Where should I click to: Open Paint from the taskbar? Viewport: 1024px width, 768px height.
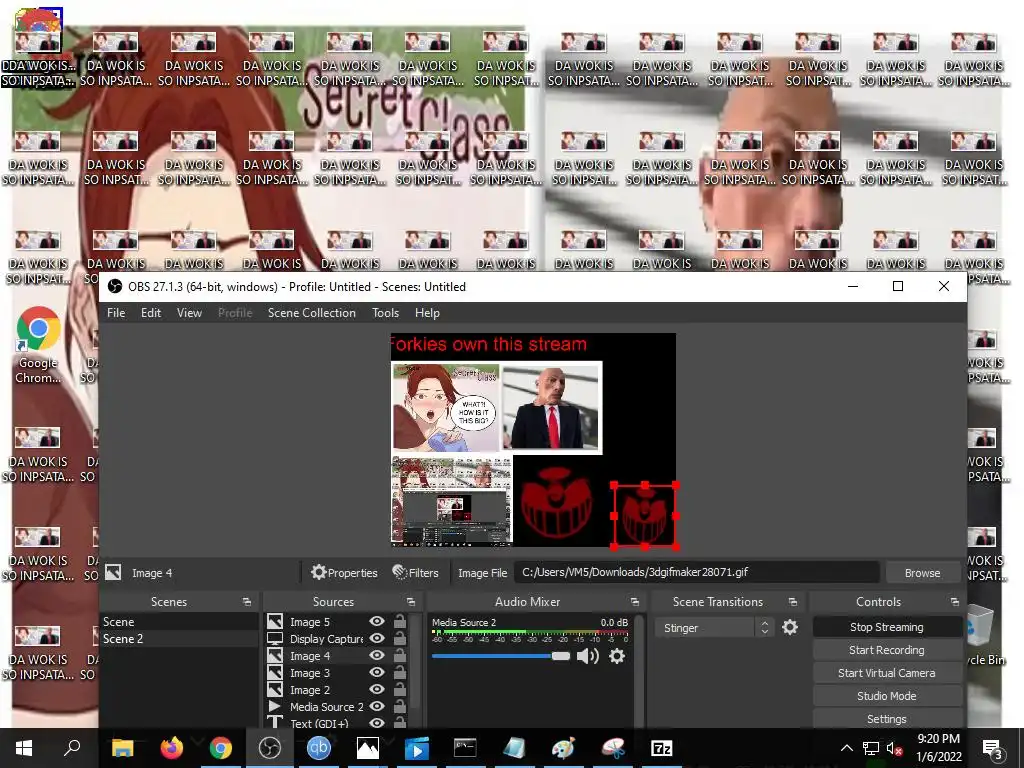[x=563, y=748]
